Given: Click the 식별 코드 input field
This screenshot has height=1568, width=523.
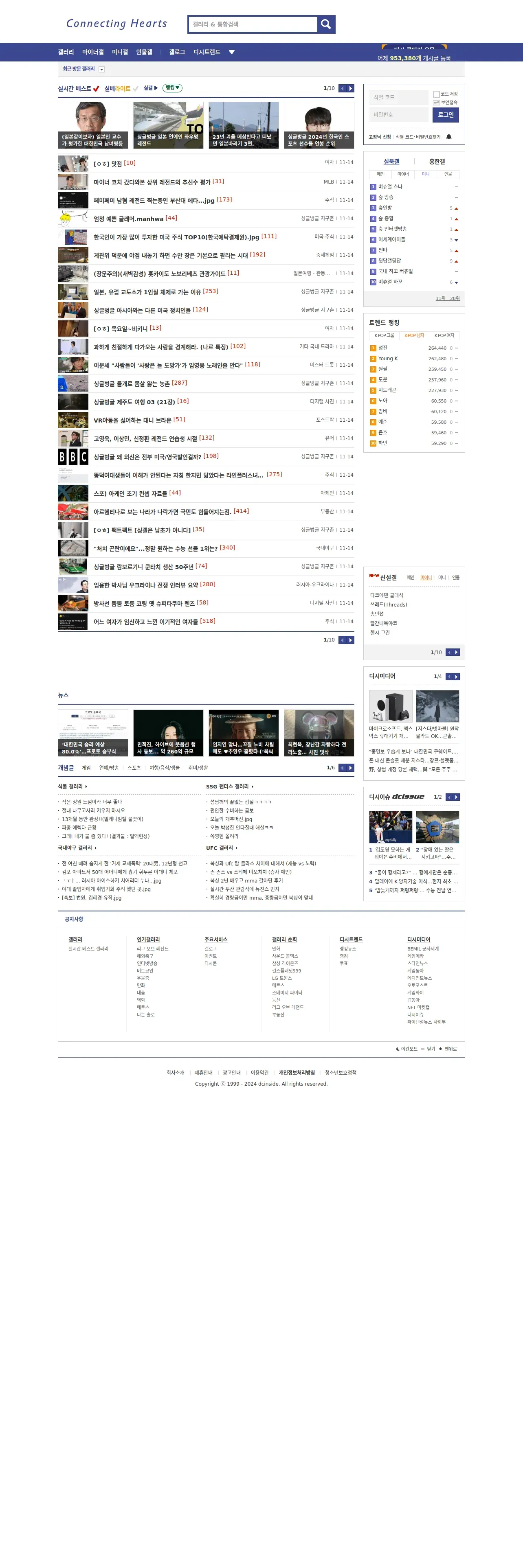Looking at the screenshot, I should point(399,97).
